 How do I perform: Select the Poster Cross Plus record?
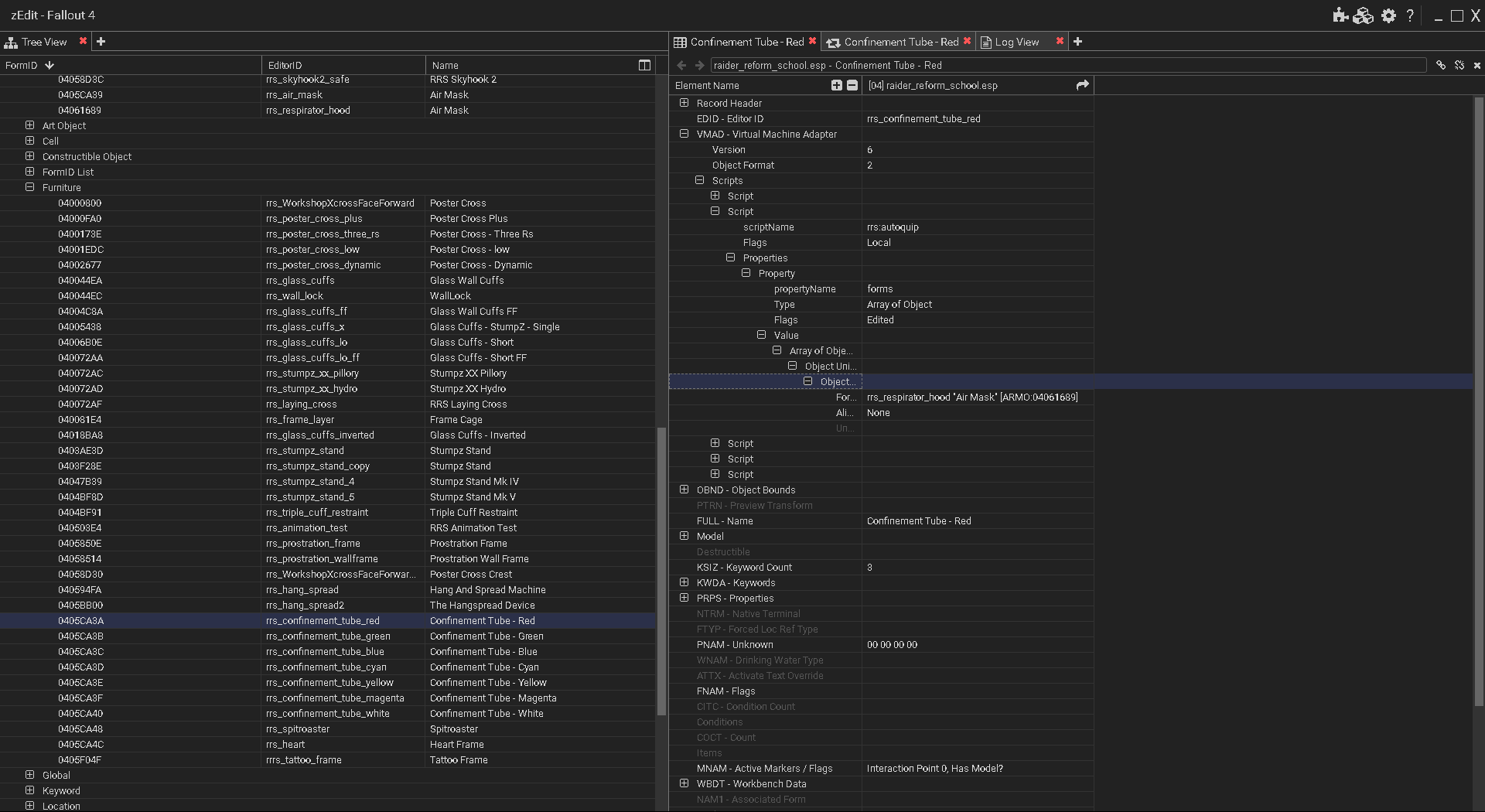coord(328,219)
